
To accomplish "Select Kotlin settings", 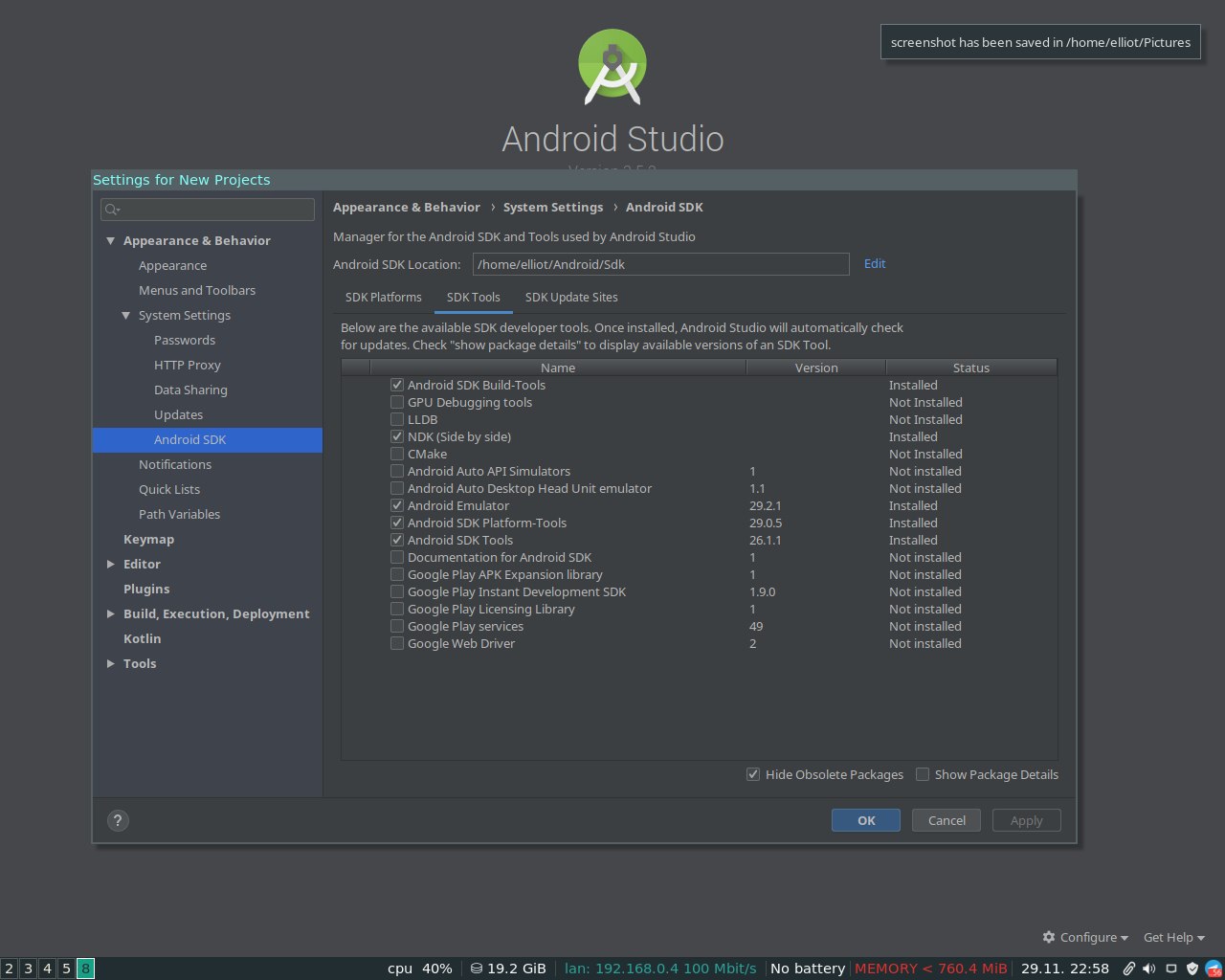I will point(142,638).
